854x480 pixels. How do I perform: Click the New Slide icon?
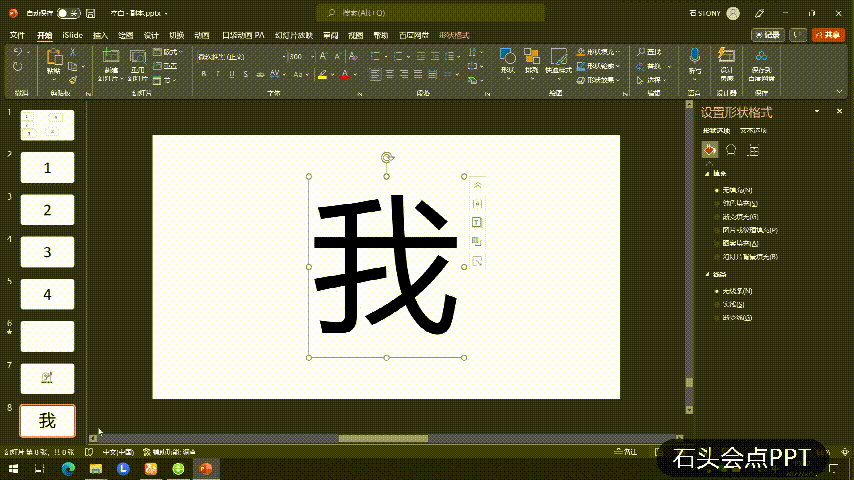click(x=111, y=57)
